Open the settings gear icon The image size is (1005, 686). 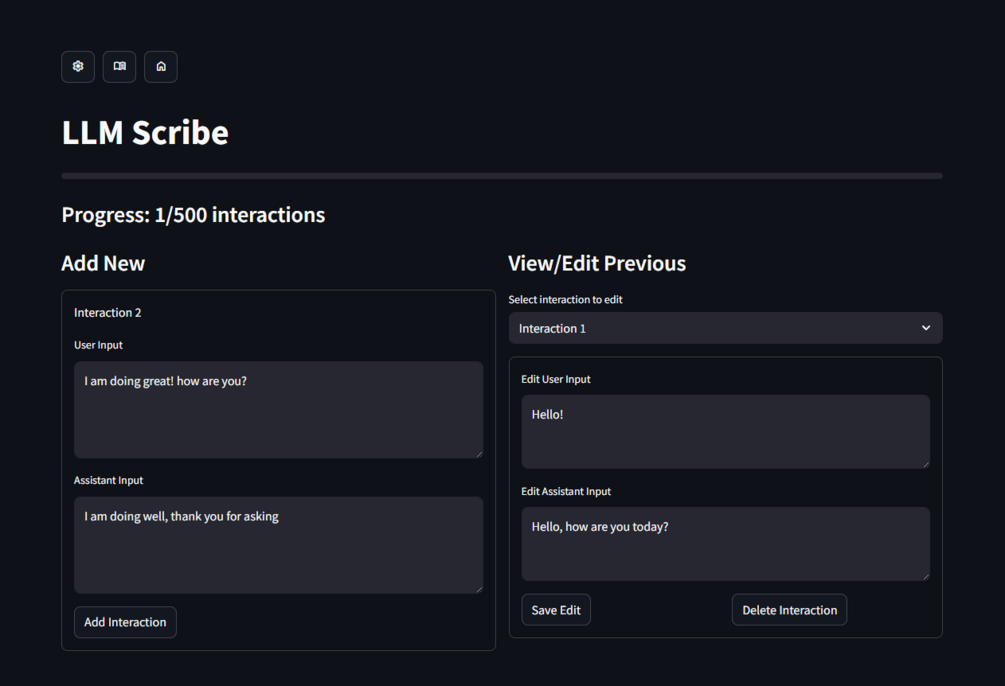pyautogui.click(x=78, y=67)
